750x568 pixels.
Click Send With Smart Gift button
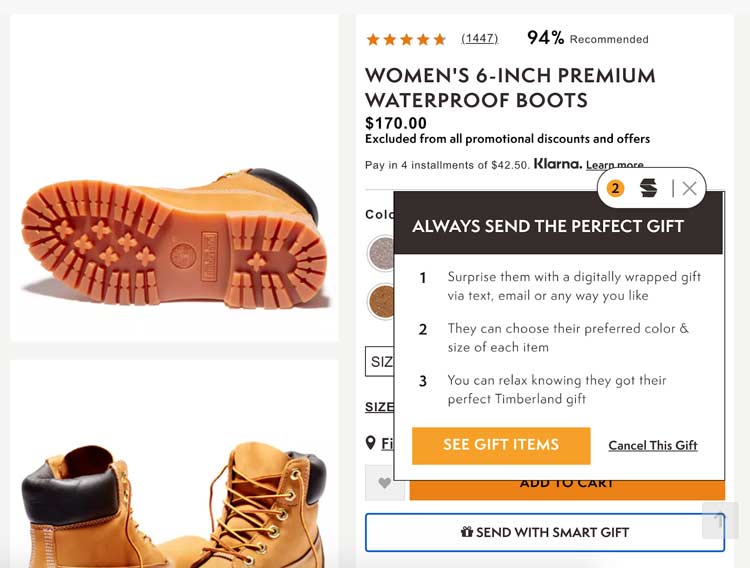coord(544,532)
